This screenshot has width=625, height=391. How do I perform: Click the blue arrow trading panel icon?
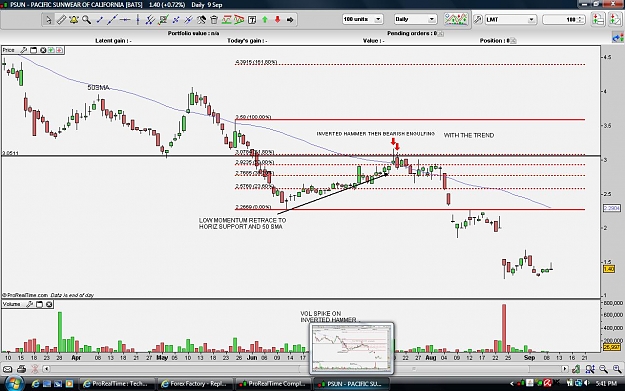(617, 38)
